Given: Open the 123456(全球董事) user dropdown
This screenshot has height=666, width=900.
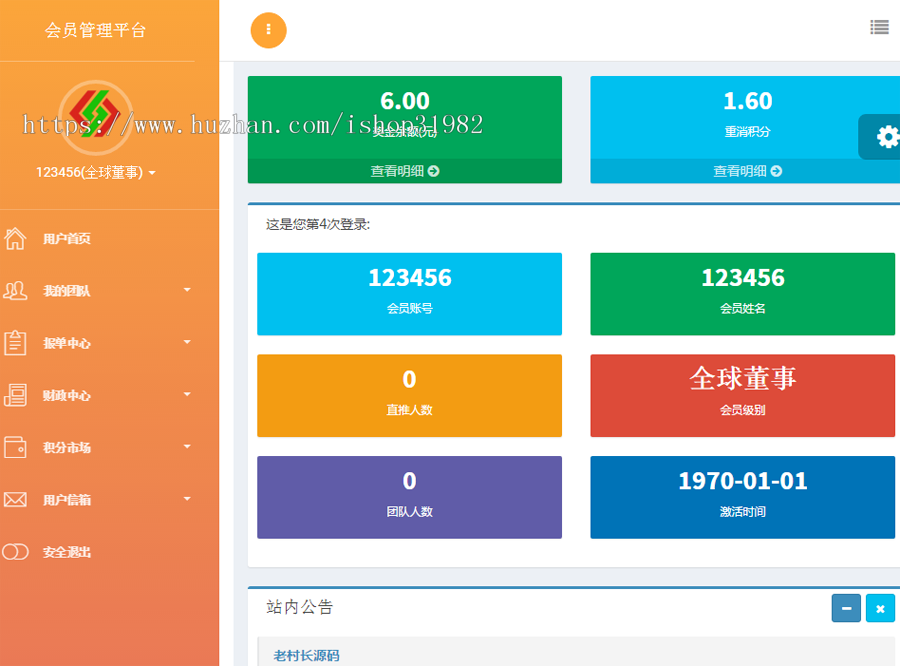Looking at the screenshot, I should 96,172.
